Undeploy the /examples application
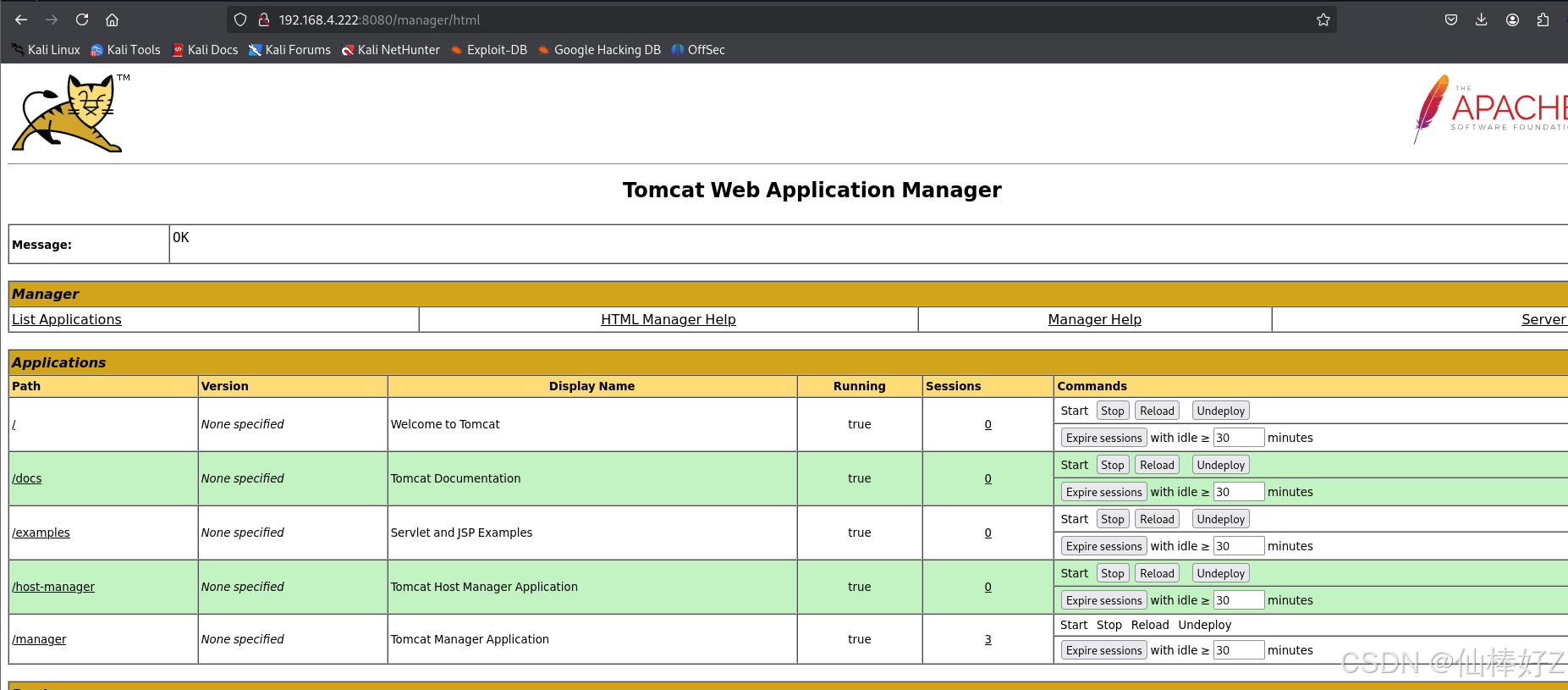The width and height of the screenshot is (1568, 690). click(1221, 519)
